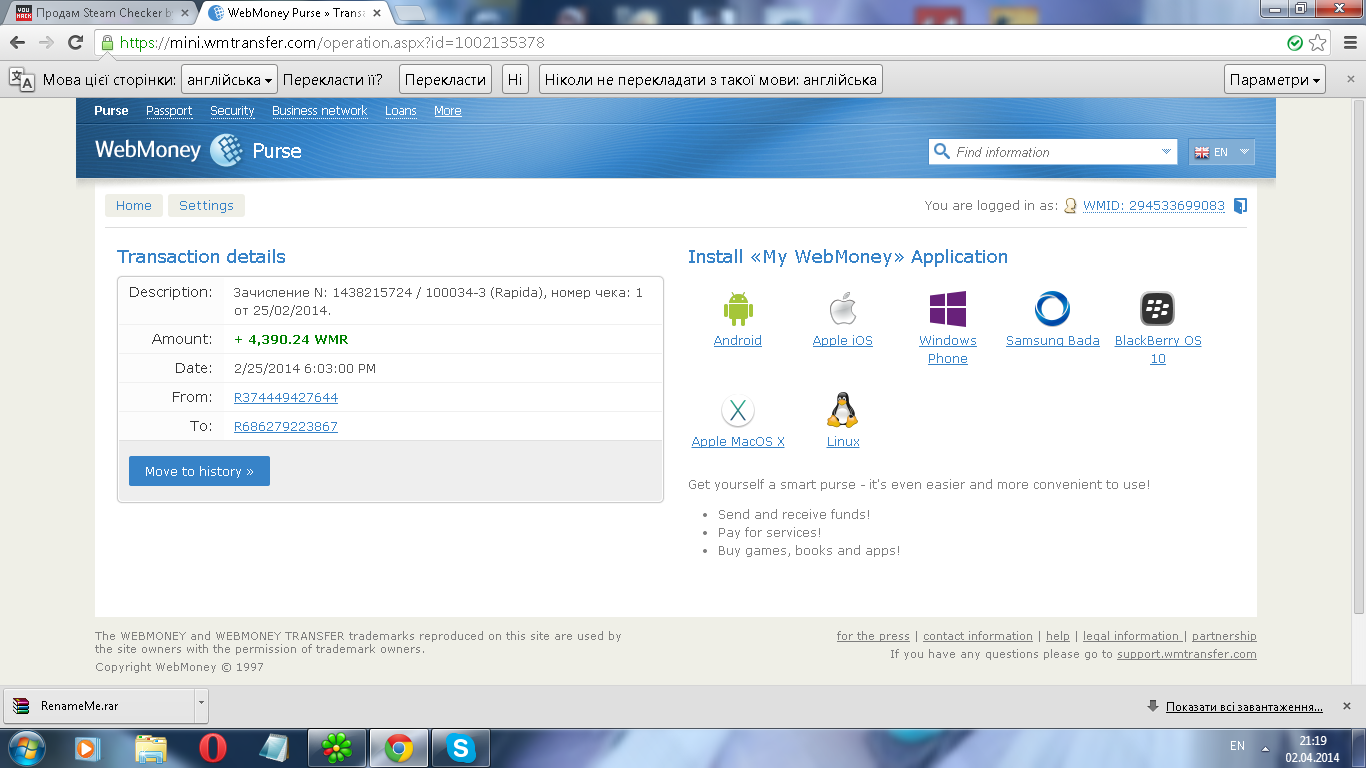Screen dimensions: 1366x768
Task: Open the Business network menu item
Action: 320,111
